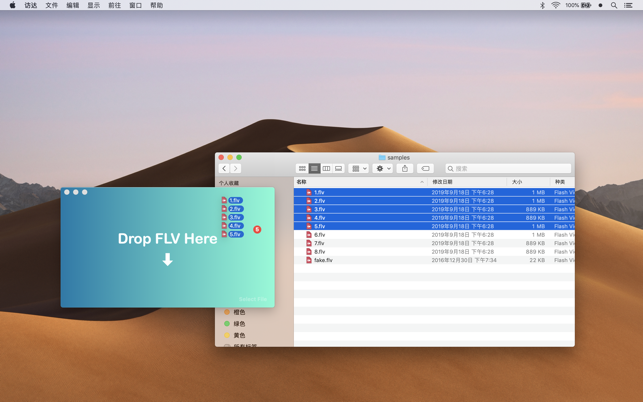
Task: Switch Finder to gallery view
Action: (x=338, y=169)
